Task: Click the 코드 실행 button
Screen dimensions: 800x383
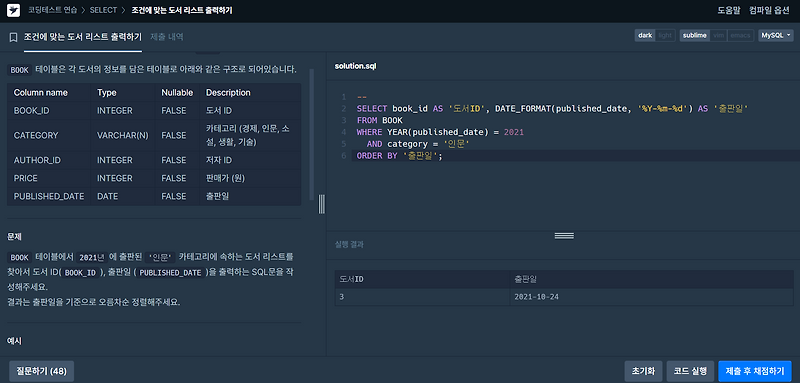Action: (x=690, y=371)
